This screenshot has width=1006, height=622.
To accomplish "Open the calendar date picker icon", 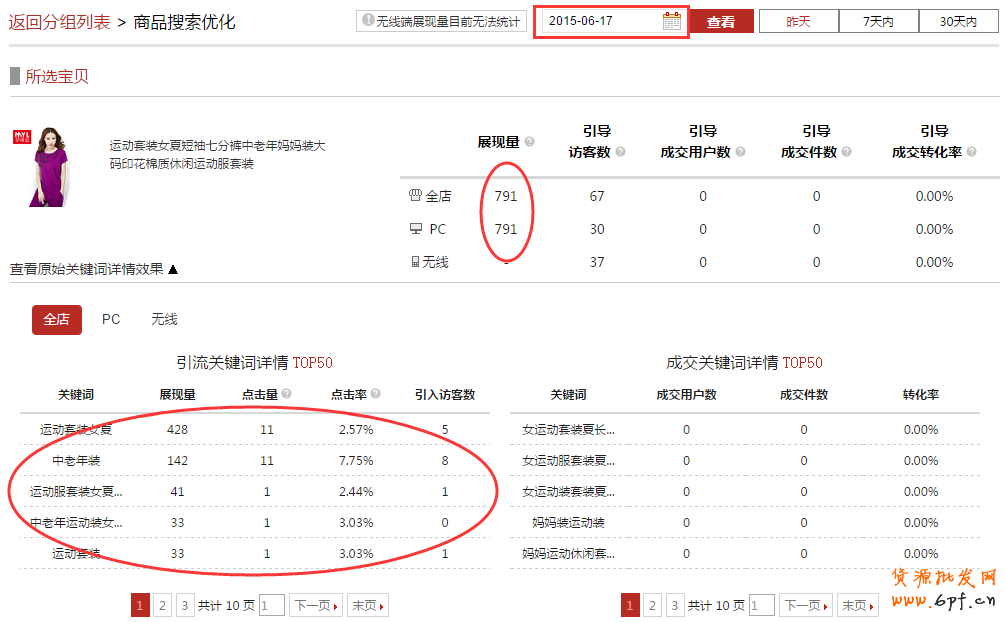I will (671, 21).
